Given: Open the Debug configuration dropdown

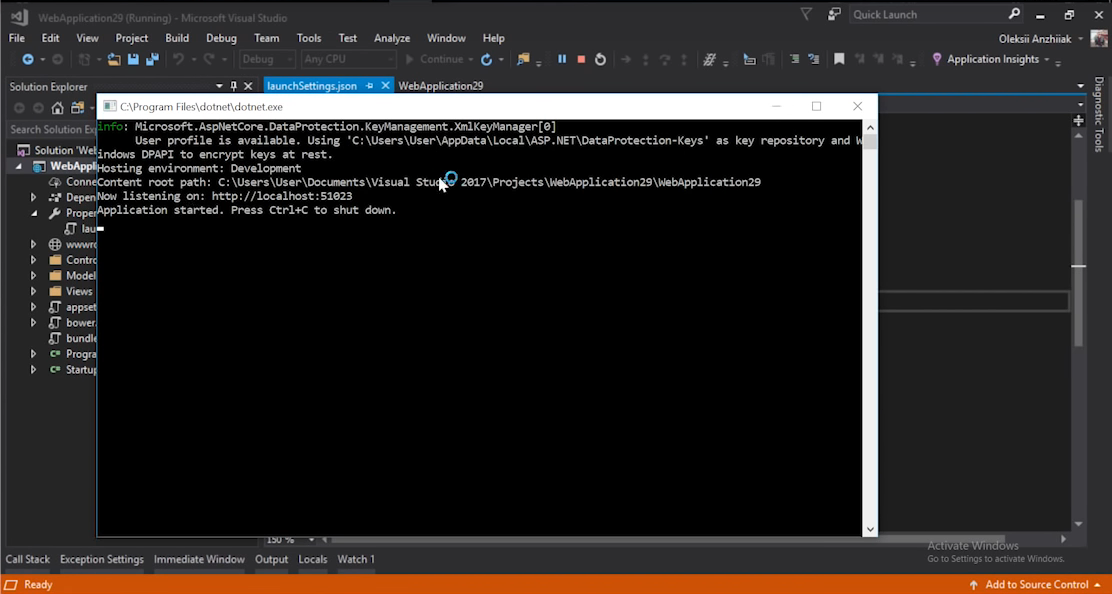Looking at the screenshot, I should [267, 60].
